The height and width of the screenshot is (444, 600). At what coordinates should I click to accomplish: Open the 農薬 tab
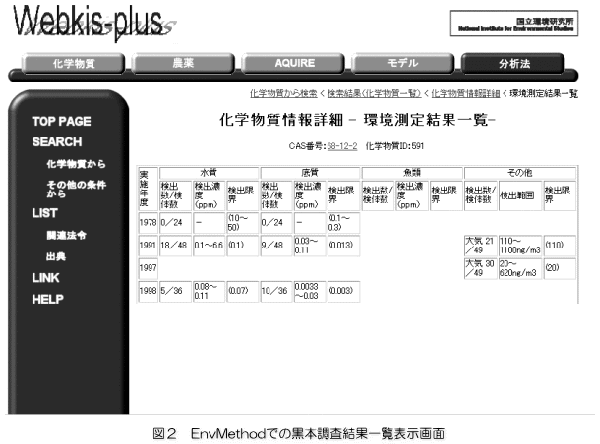coord(183,64)
